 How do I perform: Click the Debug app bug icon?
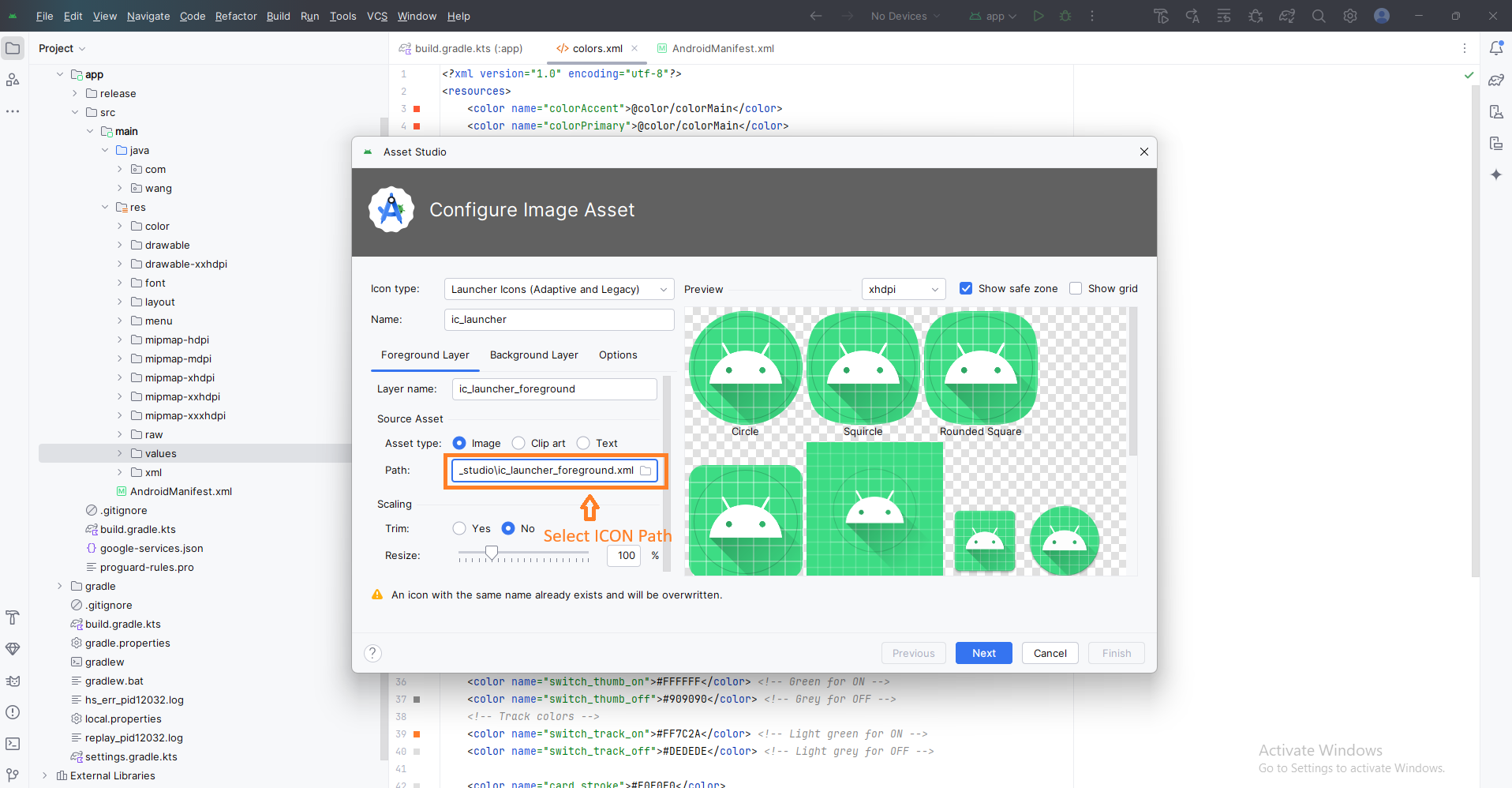point(1065,16)
